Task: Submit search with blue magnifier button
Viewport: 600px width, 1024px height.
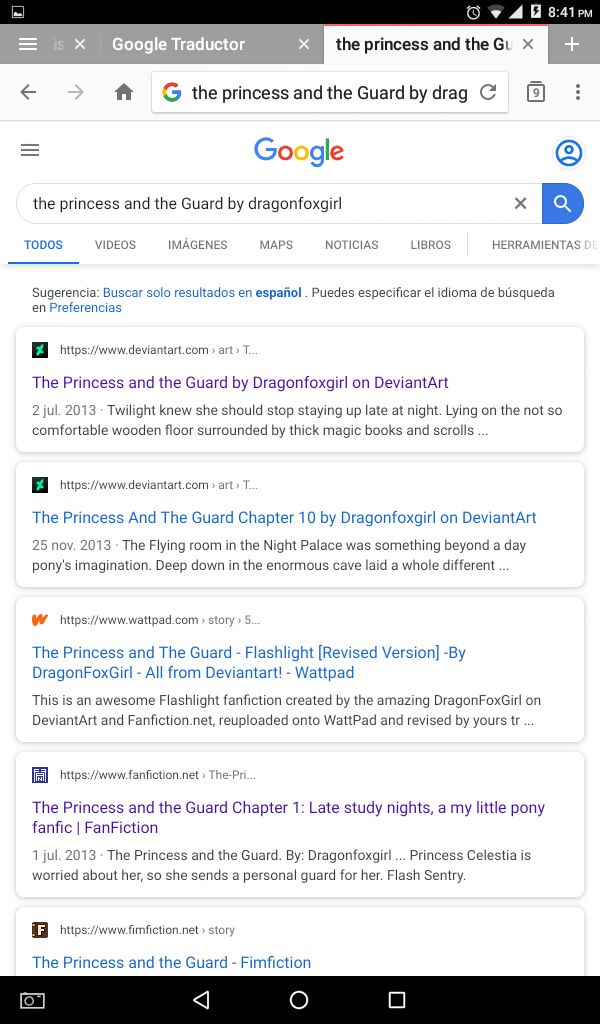Action: 563,204
